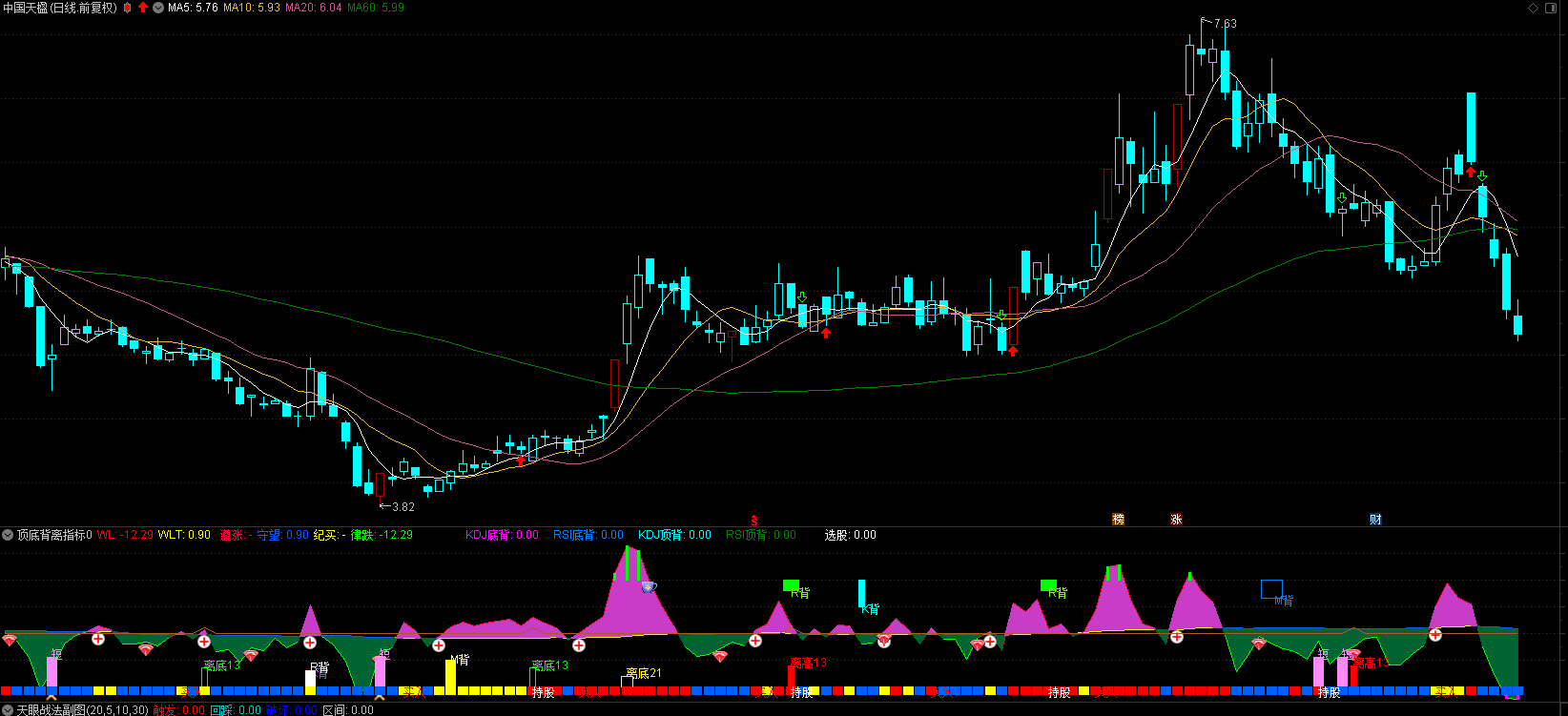Click the 中国天盈(日线.前复权) chart title
Viewport: 1568px width, 716px height.
click(x=61, y=8)
